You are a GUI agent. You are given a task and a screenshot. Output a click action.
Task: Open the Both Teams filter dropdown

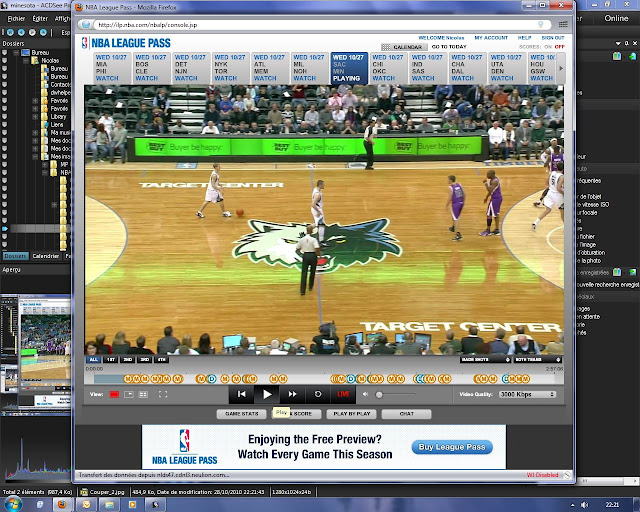537,360
